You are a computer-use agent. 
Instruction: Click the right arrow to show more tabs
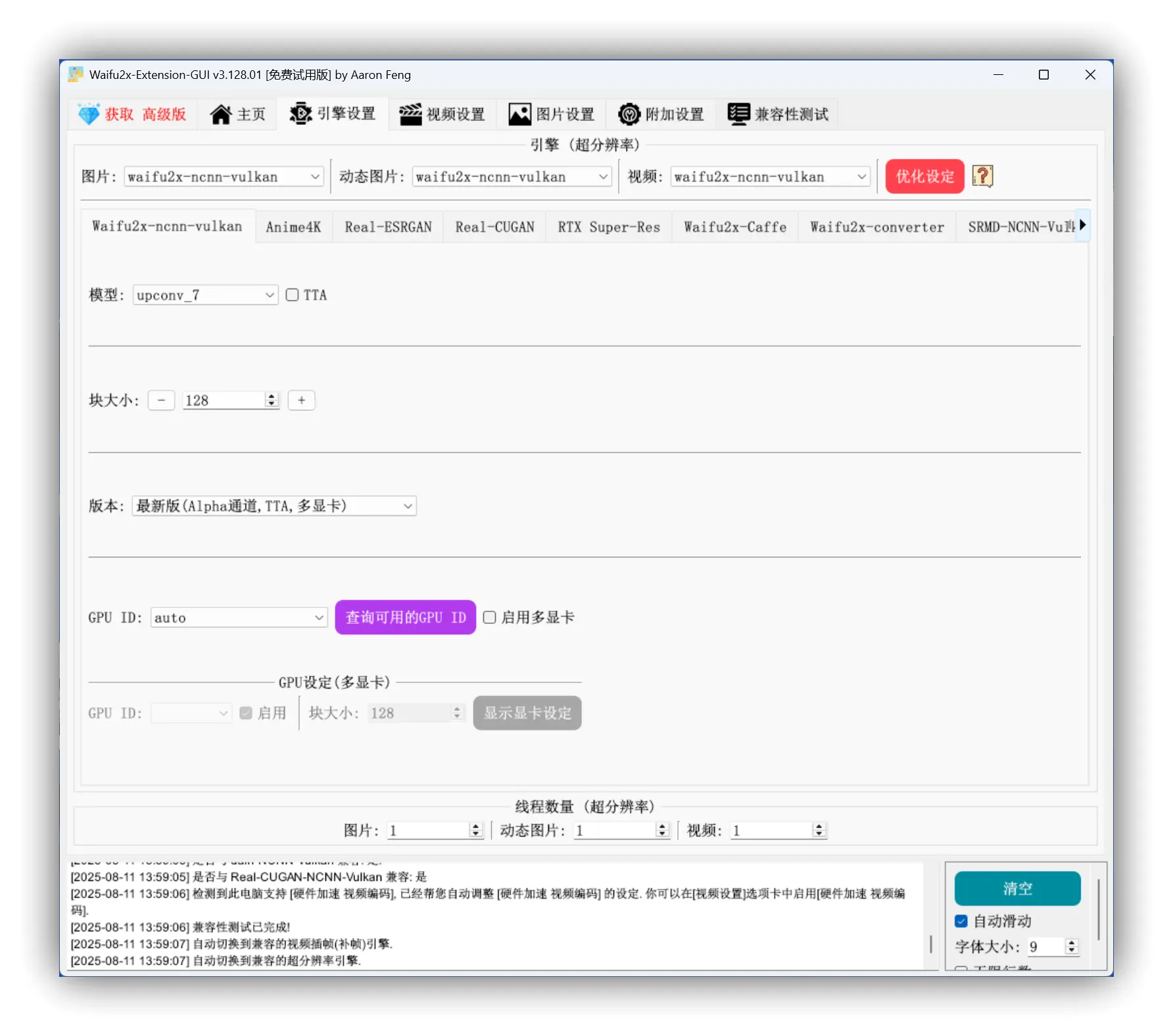[1082, 225]
